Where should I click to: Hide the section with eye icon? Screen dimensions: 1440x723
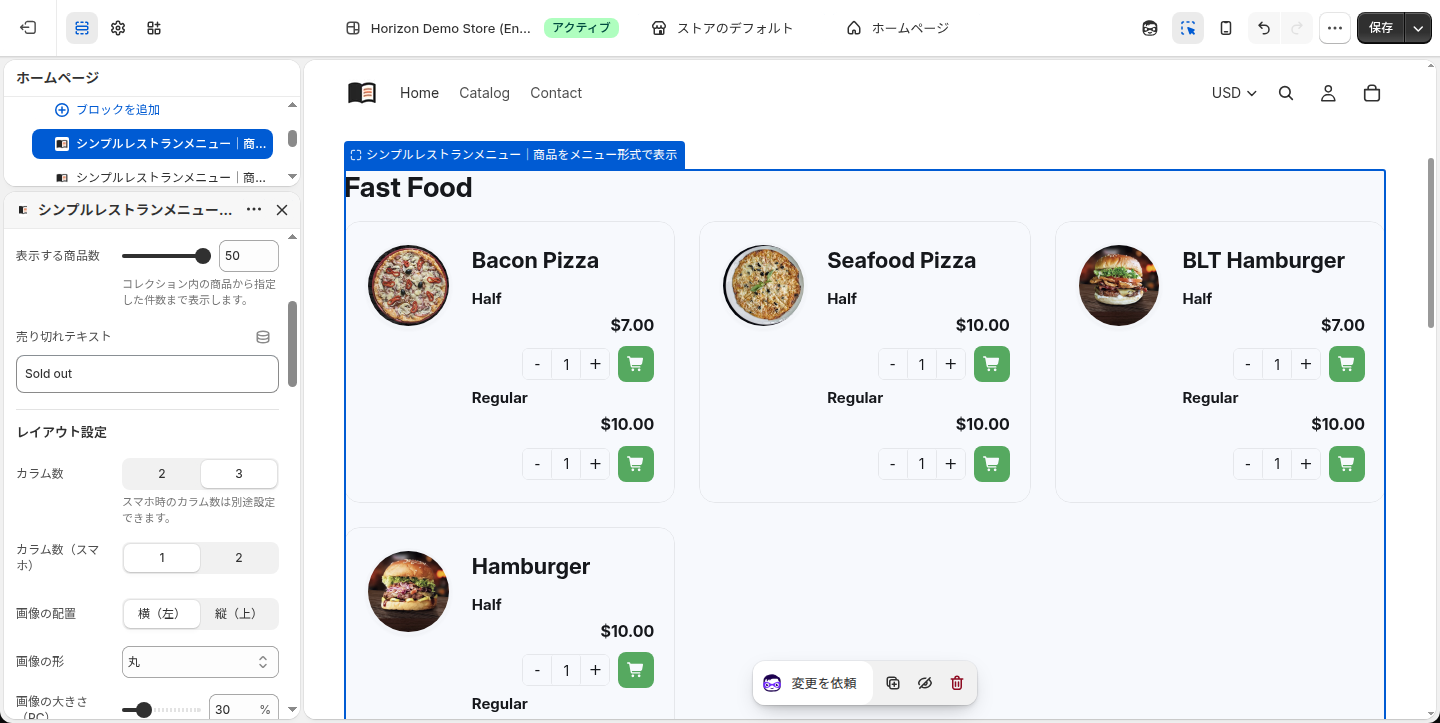point(925,683)
